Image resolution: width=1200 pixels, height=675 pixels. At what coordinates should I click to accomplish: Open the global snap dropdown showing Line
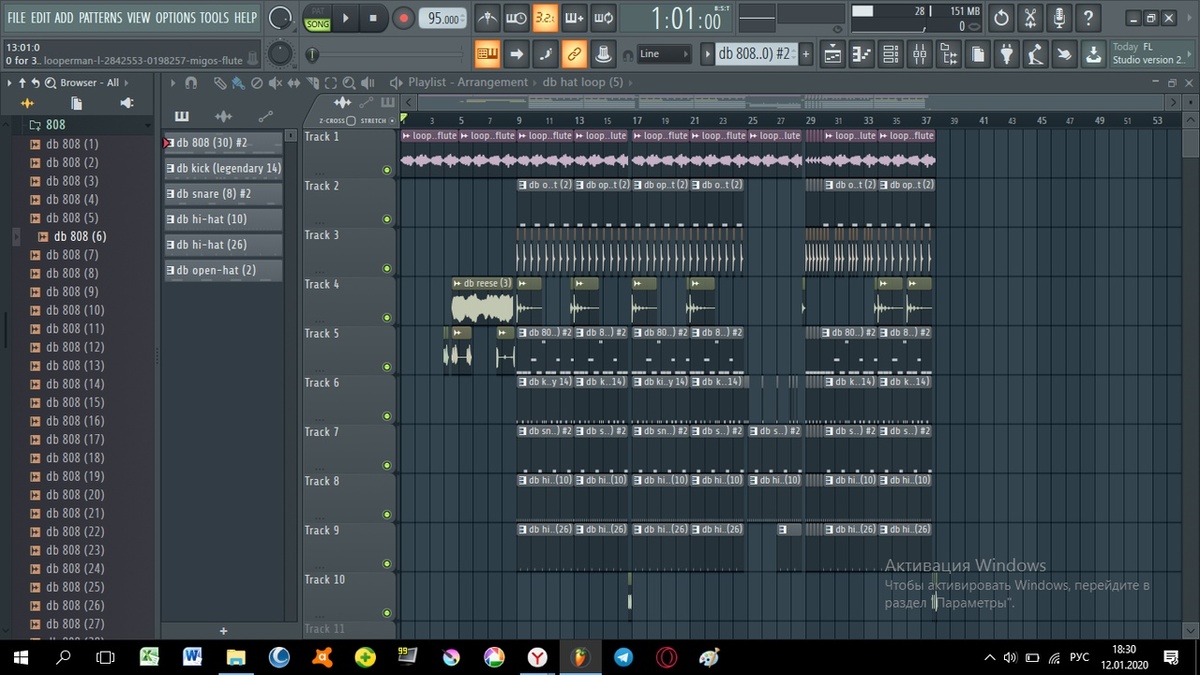(664, 54)
